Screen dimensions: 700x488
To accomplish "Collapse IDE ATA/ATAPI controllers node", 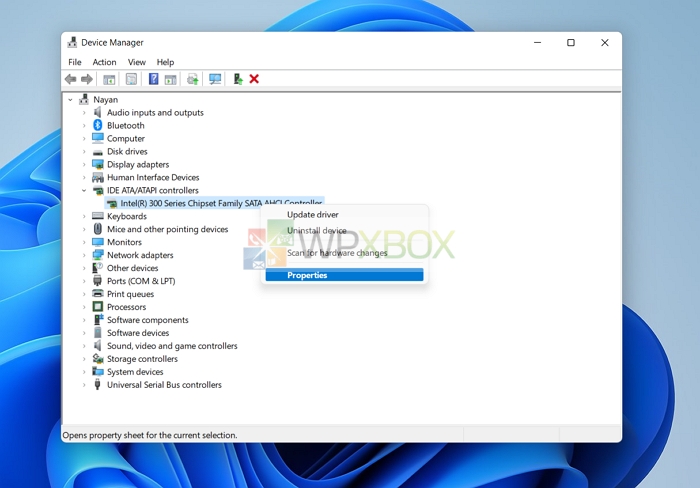I will click(84, 190).
